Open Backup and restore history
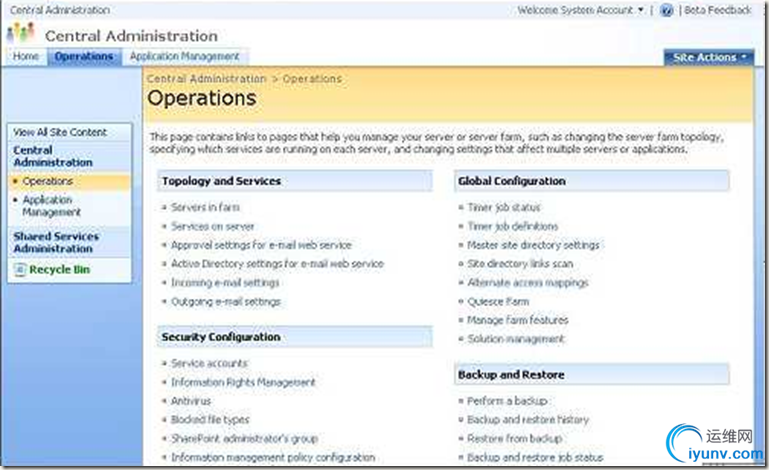 (528, 419)
